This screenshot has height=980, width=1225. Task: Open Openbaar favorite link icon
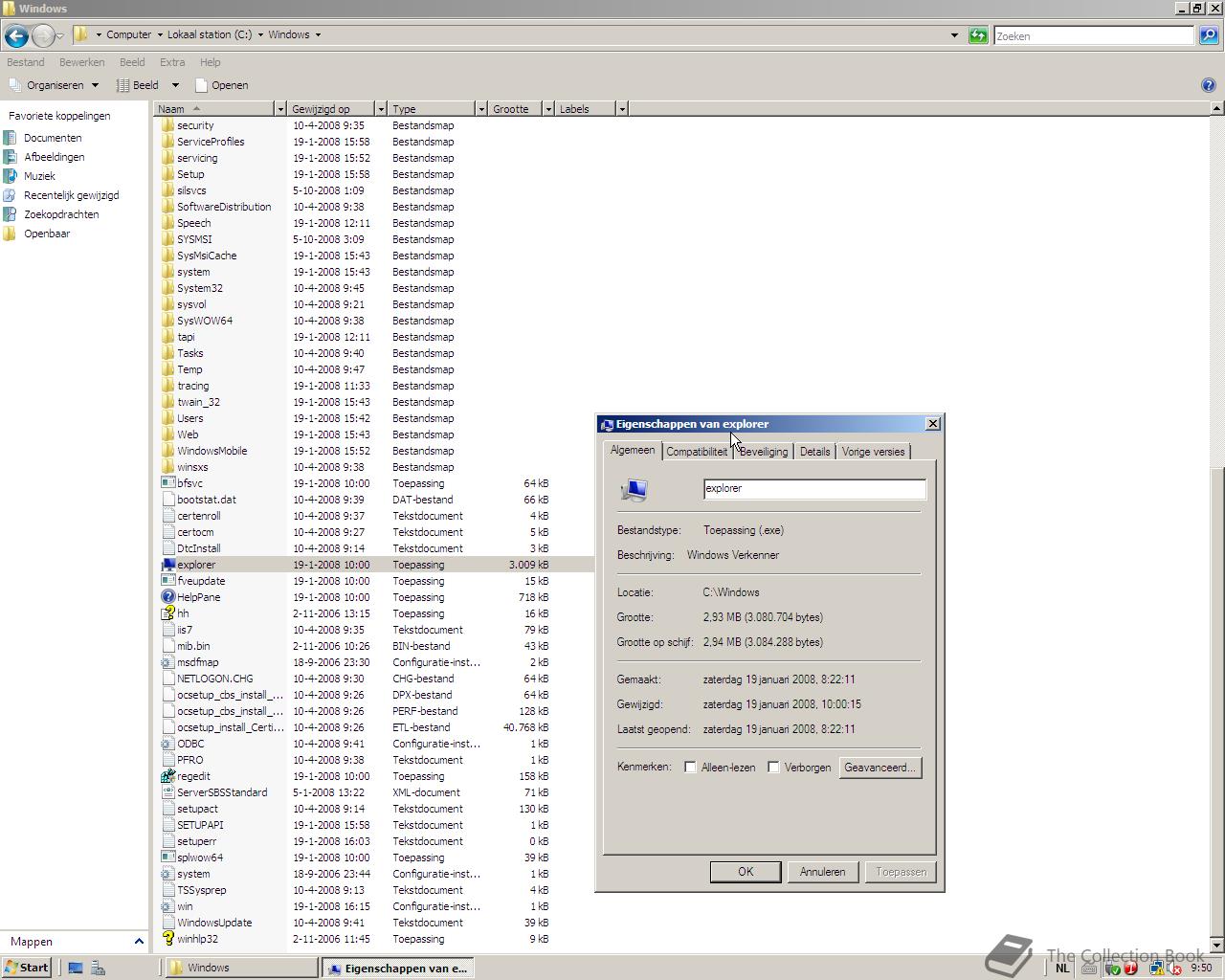tap(10, 234)
